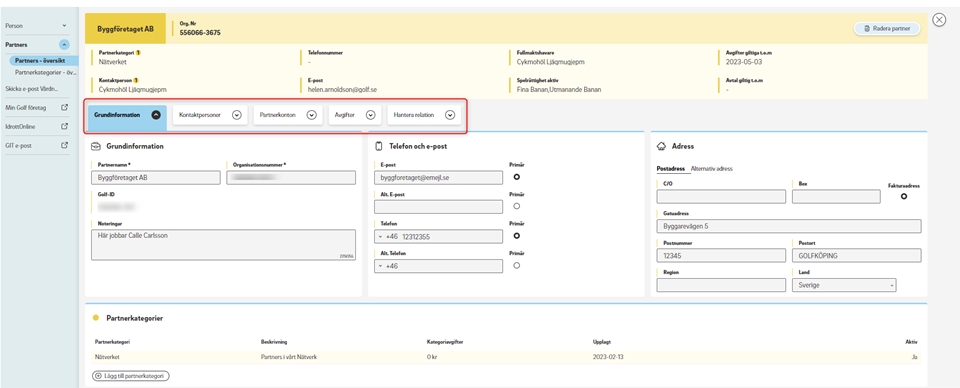The height and width of the screenshot is (388, 960).
Task: Click the Gatuadress field Byggarevägen 5
Action: (x=789, y=226)
